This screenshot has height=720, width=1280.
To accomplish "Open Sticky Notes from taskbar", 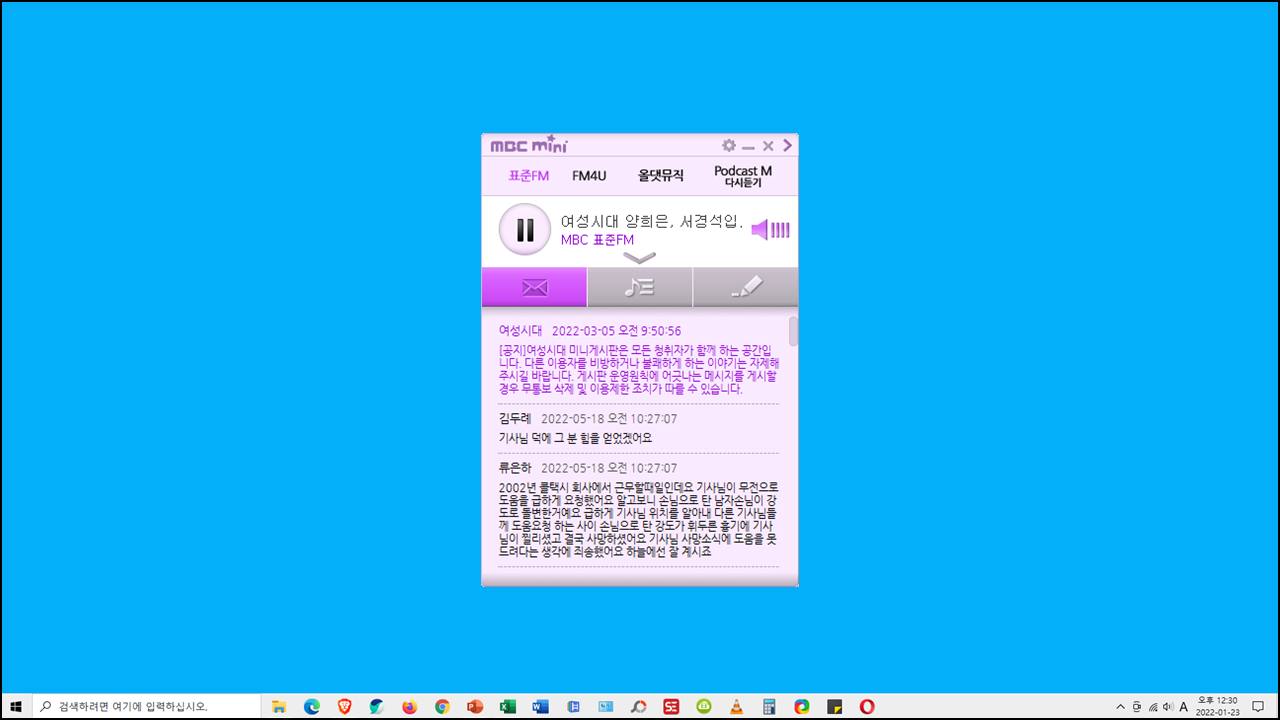I will [834, 706].
